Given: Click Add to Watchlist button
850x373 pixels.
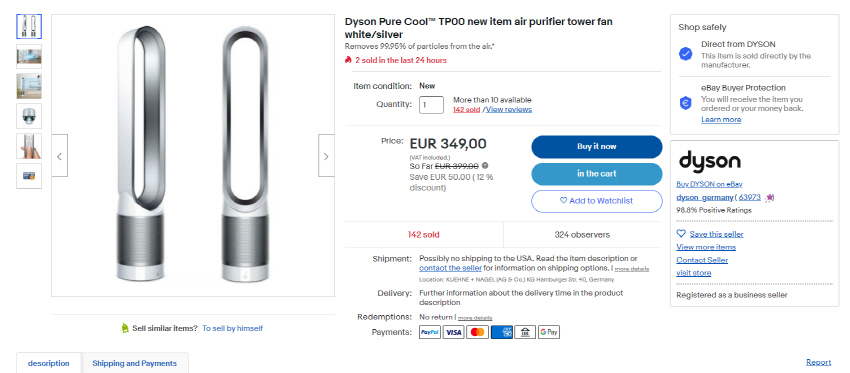Looking at the screenshot, I should (596, 201).
